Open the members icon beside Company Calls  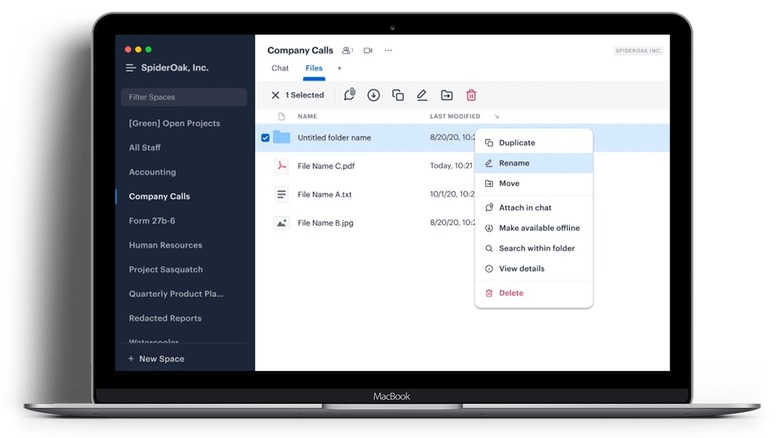(x=347, y=50)
